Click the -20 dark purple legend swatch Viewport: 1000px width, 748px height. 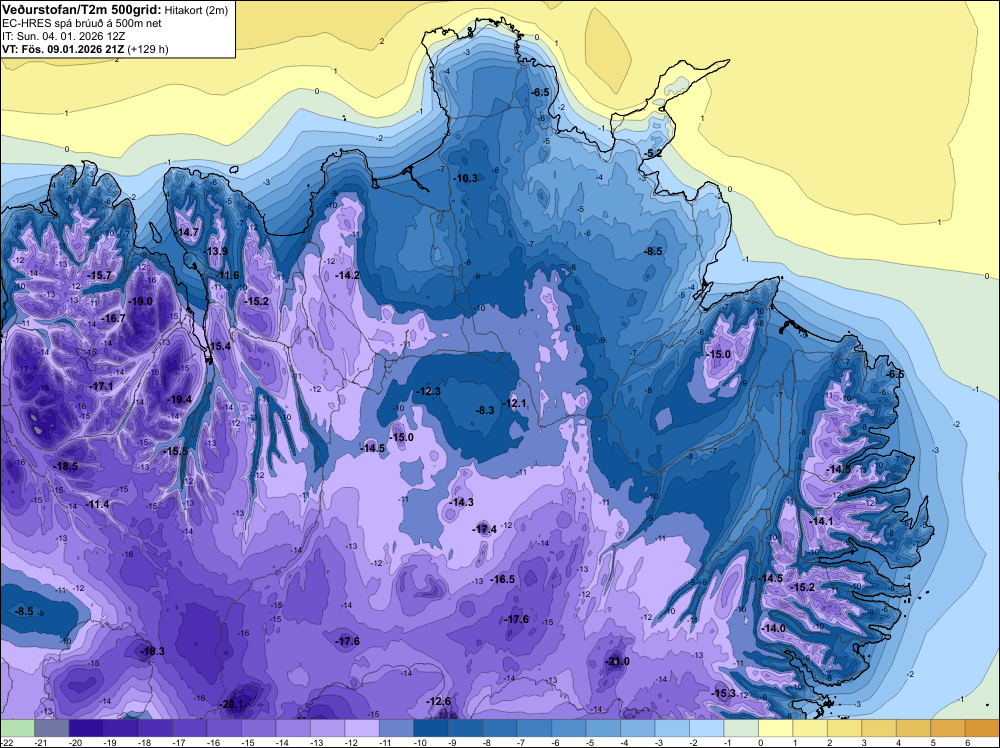click(86, 728)
